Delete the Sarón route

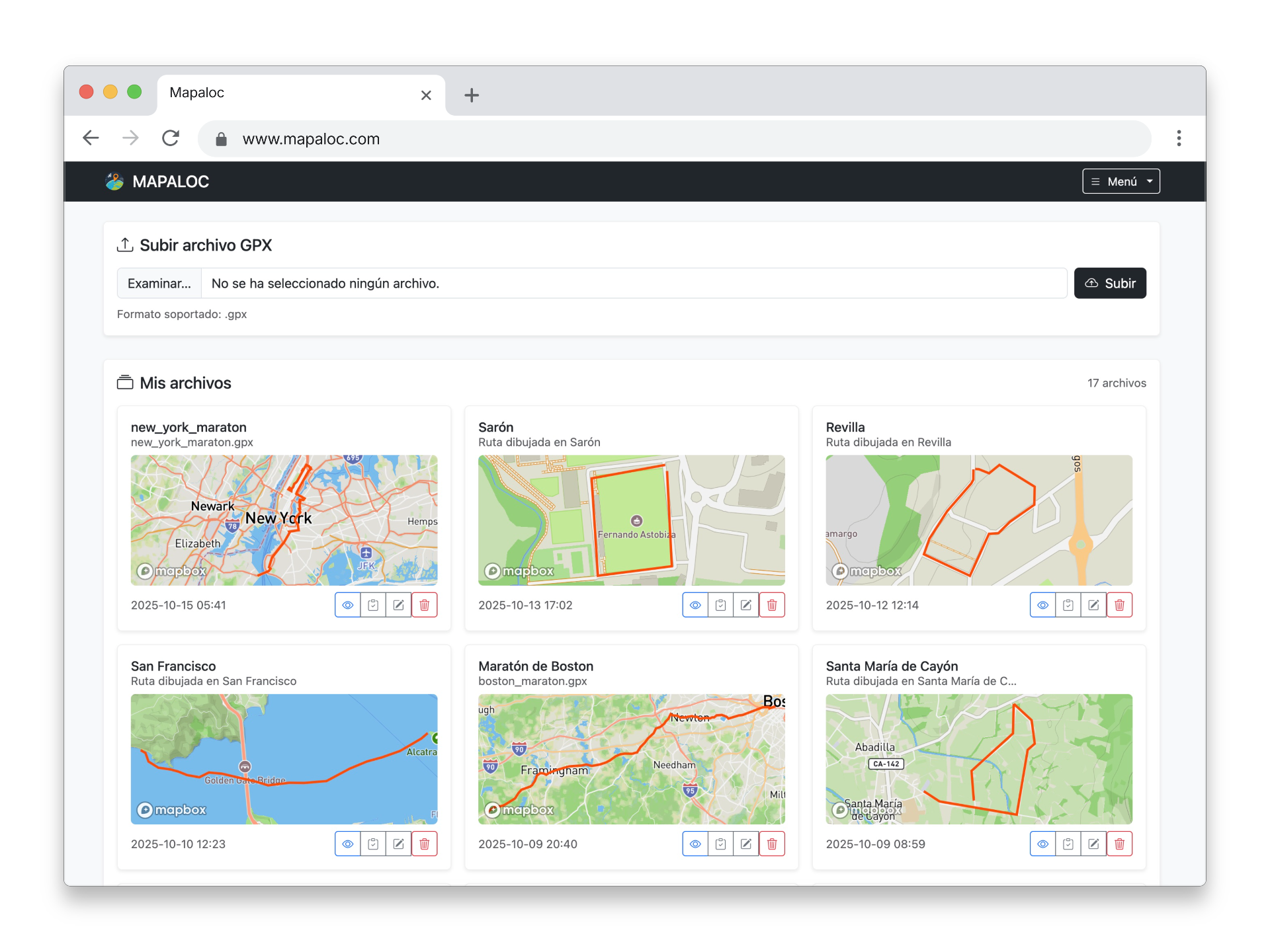click(x=772, y=605)
